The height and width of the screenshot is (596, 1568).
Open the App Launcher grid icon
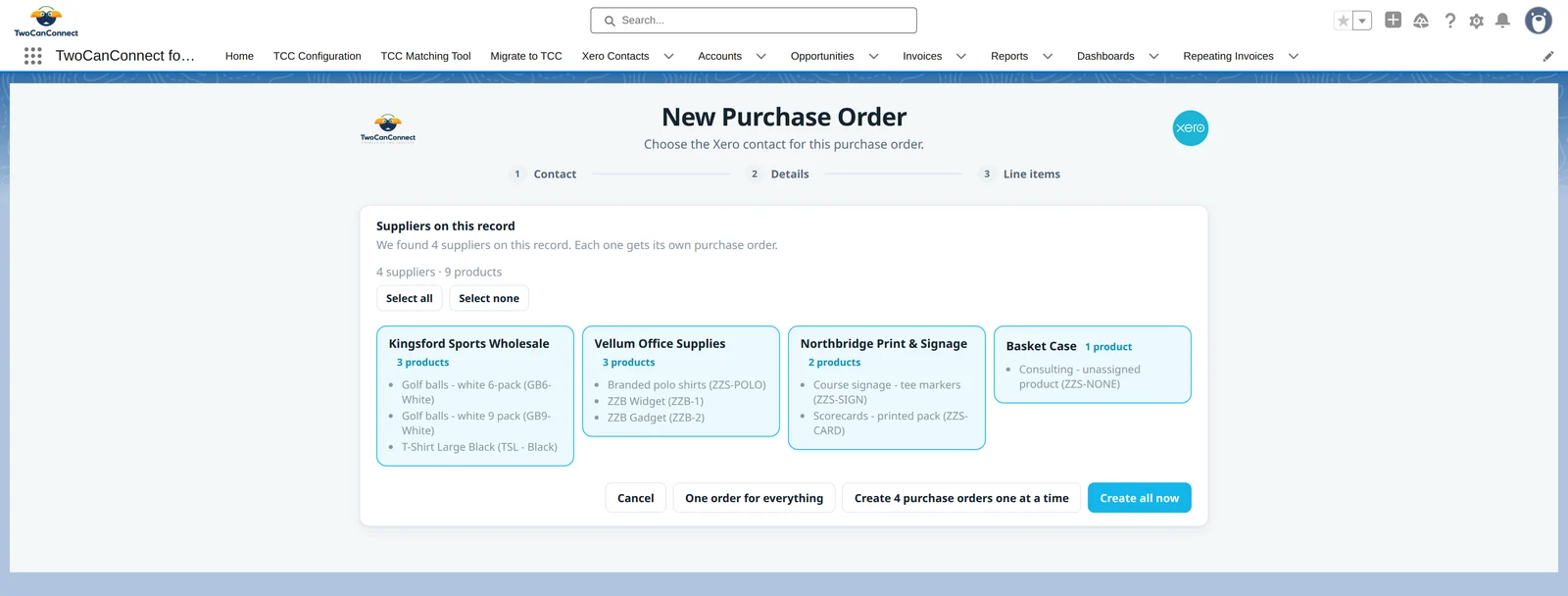pyautogui.click(x=32, y=56)
